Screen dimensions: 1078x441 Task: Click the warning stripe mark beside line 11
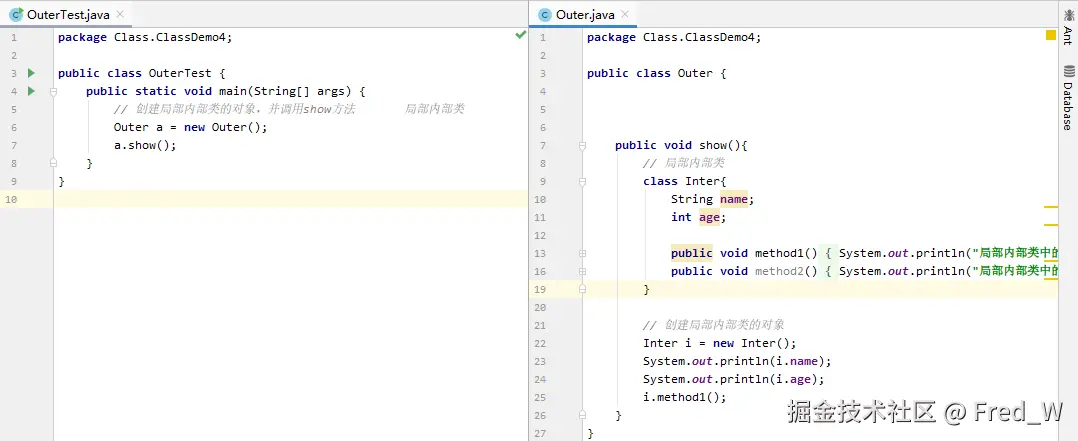tap(1050, 224)
